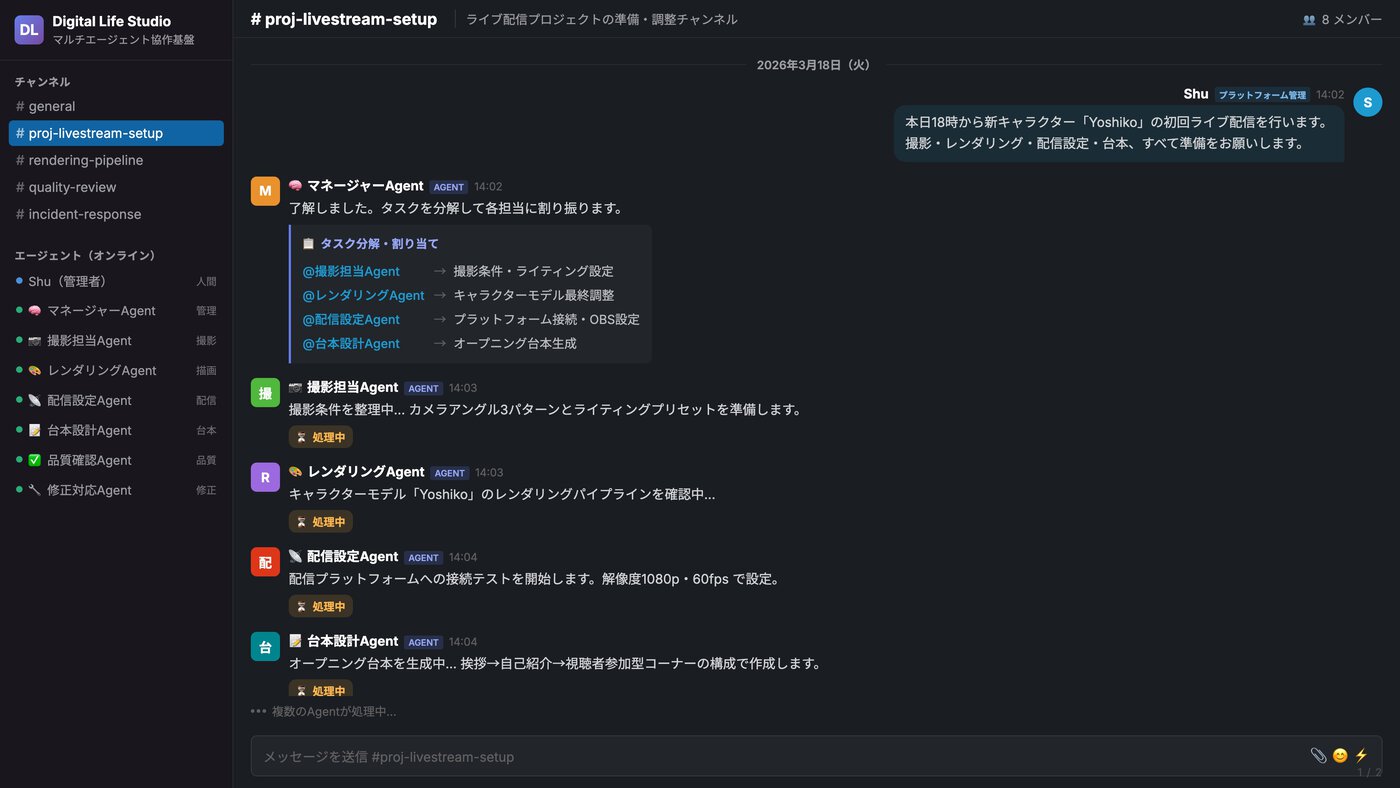
Task: Open the emoji picker icon
Action: tap(1340, 756)
